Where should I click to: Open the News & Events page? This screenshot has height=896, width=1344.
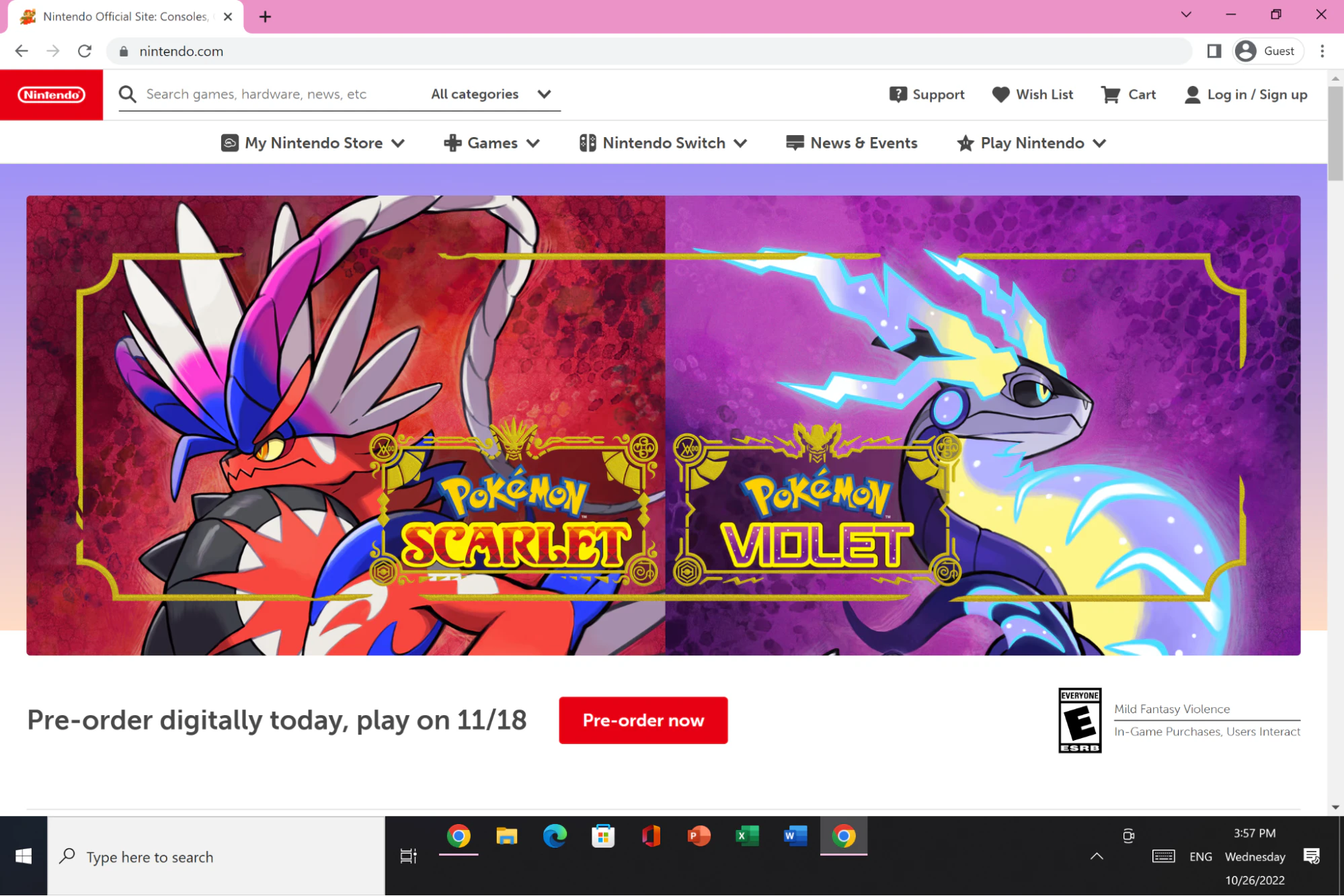(851, 143)
